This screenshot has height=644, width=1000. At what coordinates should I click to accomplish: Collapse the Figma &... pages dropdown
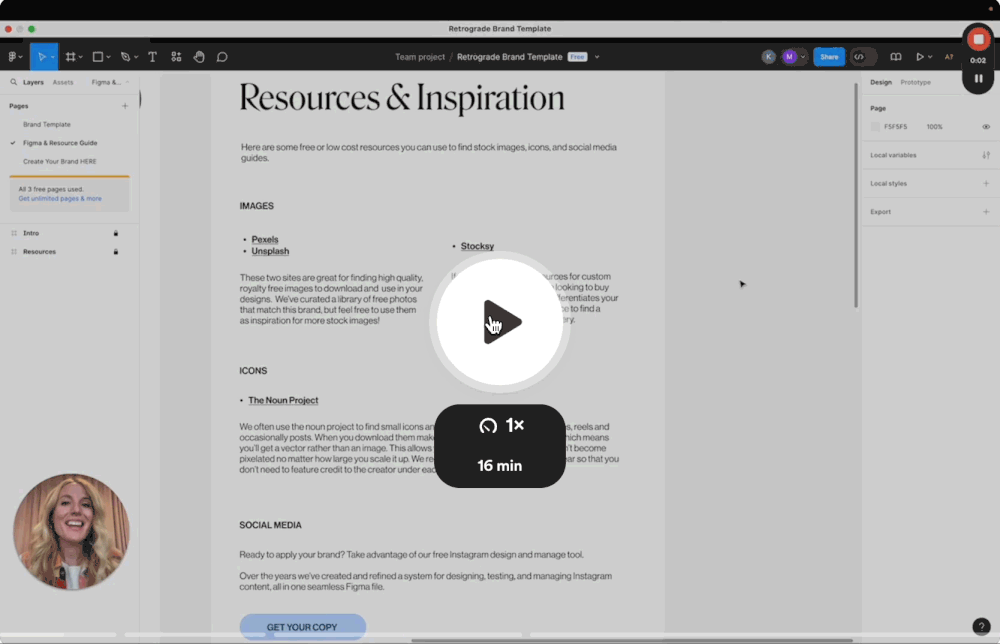tap(109, 82)
